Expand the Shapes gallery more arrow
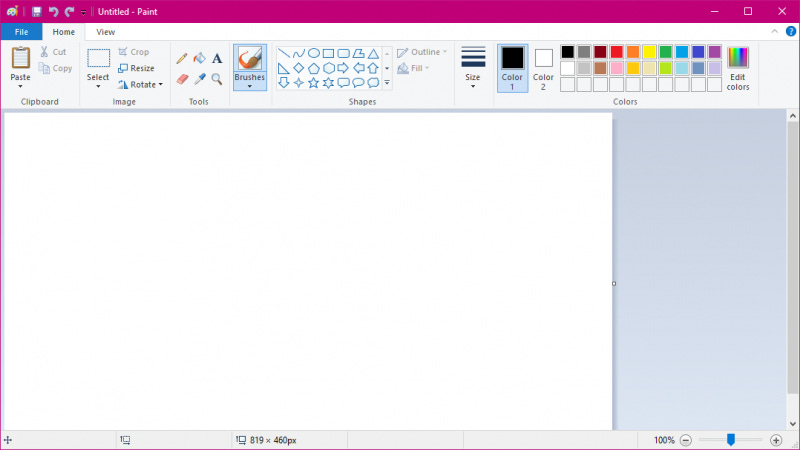 387,83
